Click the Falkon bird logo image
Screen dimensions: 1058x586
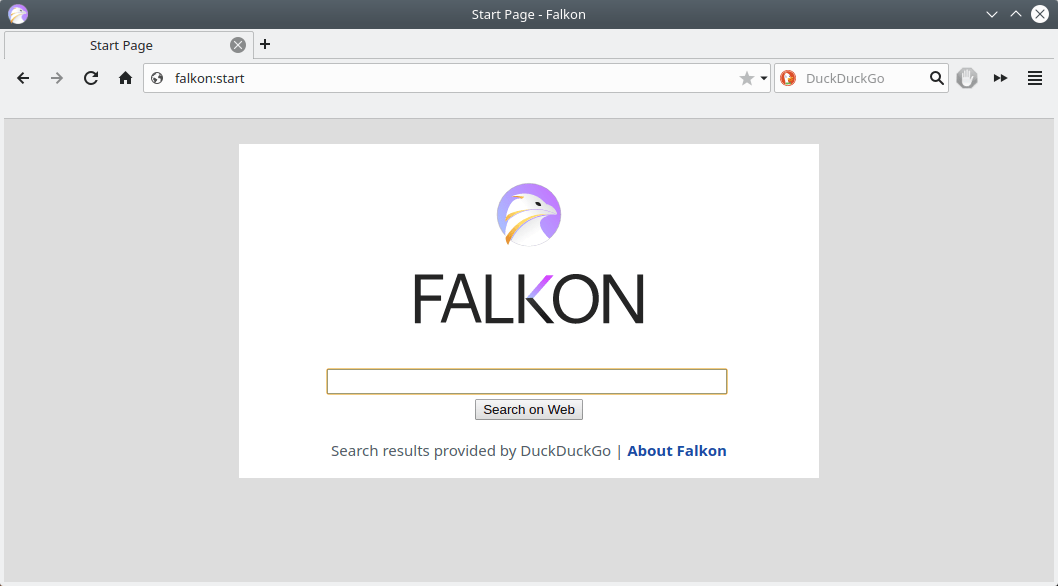529,215
